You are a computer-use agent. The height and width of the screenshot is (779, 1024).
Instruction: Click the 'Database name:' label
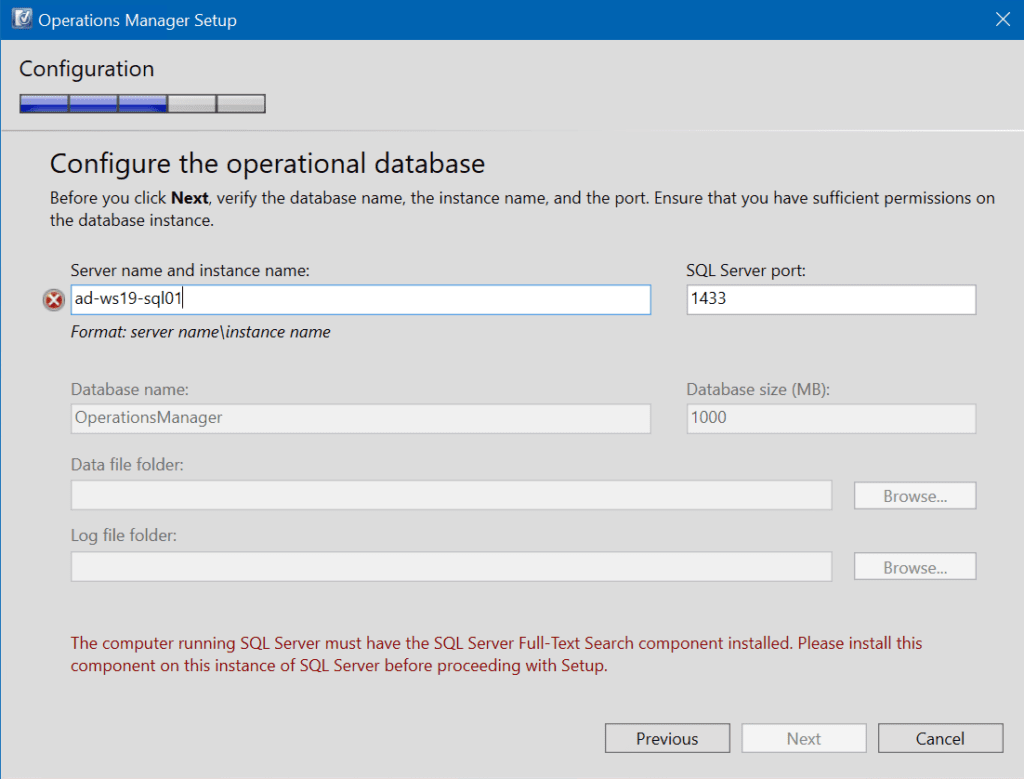tap(129, 389)
